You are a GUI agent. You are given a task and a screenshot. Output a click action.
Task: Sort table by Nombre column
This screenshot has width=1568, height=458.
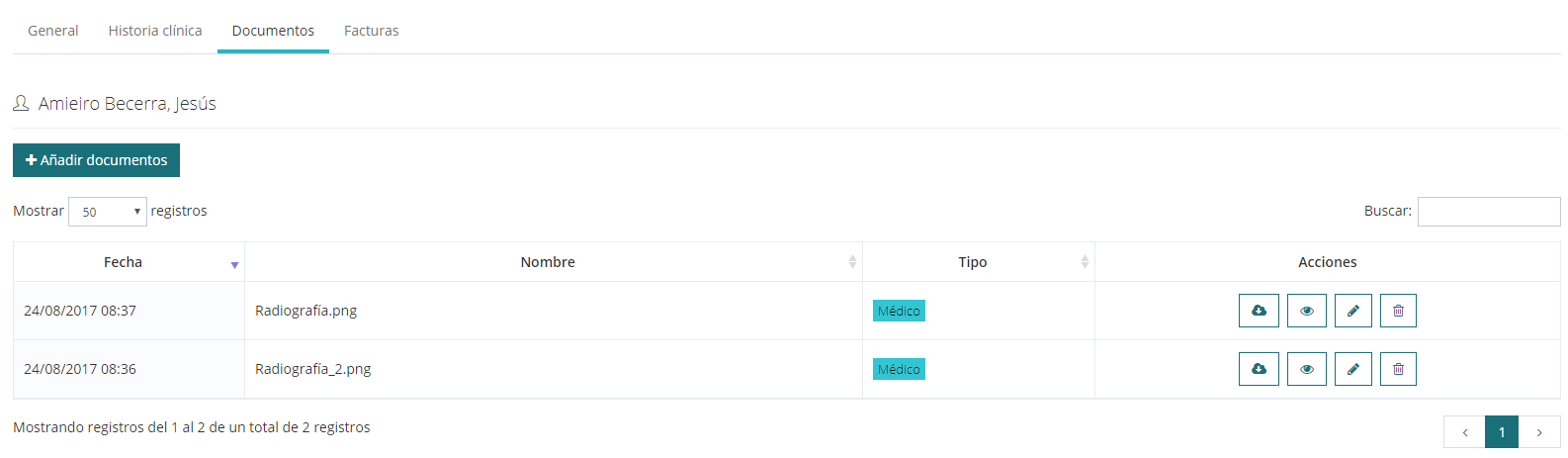pyautogui.click(x=548, y=262)
